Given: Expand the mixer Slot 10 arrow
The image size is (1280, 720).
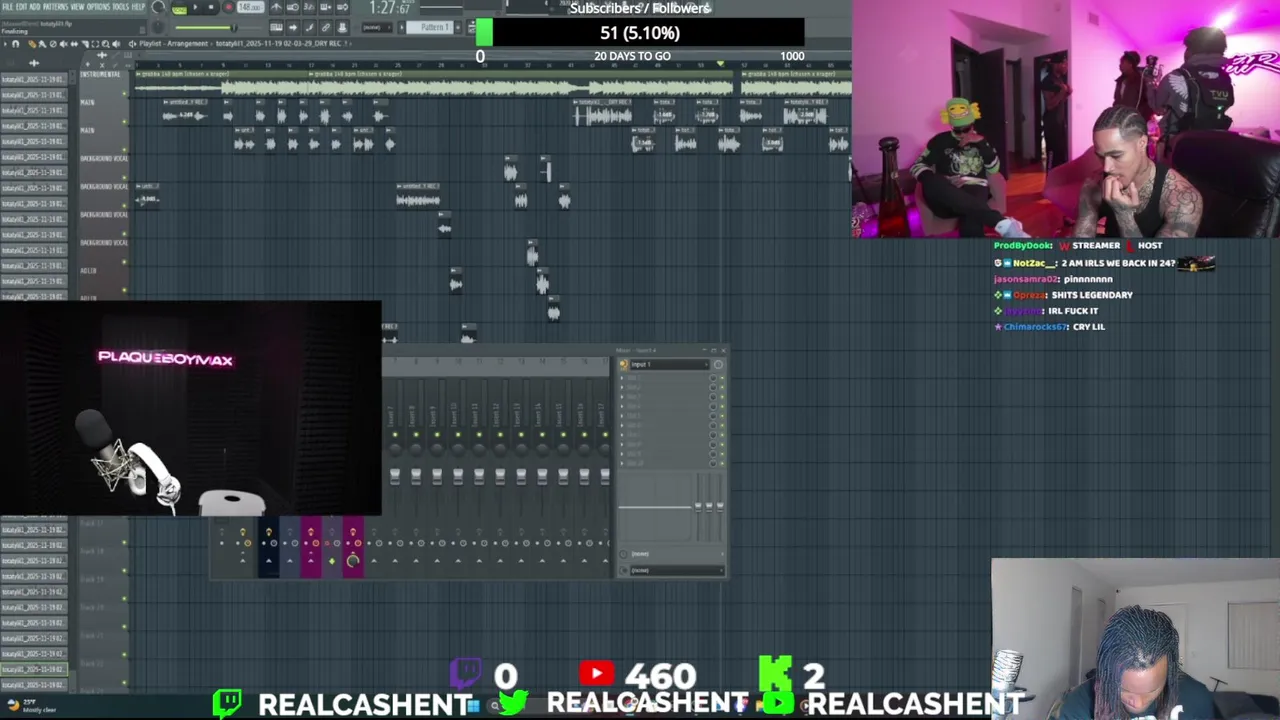Looking at the screenshot, I should [x=622, y=463].
